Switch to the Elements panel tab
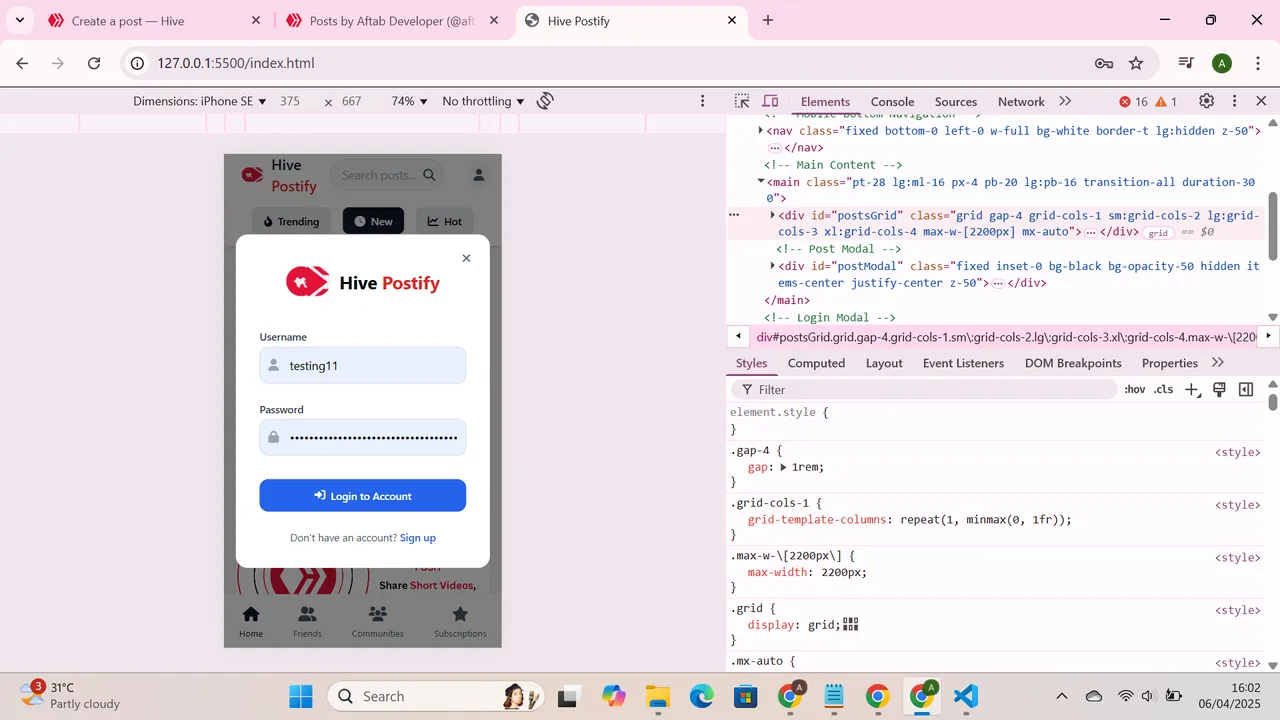This screenshot has width=1280, height=720. (x=825, y=101)
